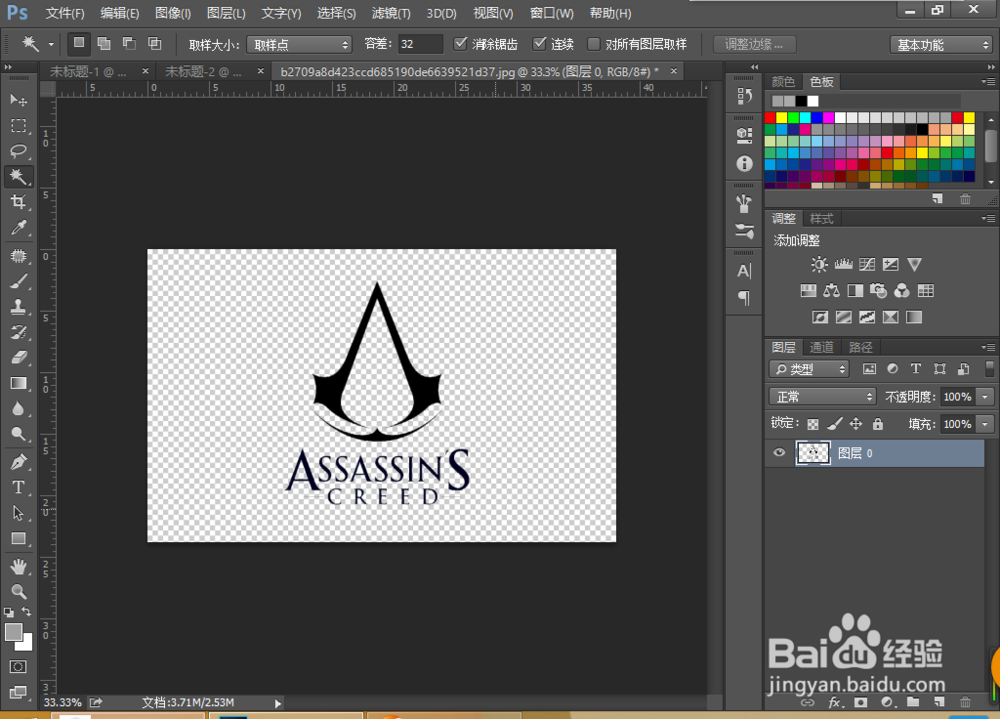Hide 图层 0 layer visibility
The image size is (1000, 719).
coord(779,453)
